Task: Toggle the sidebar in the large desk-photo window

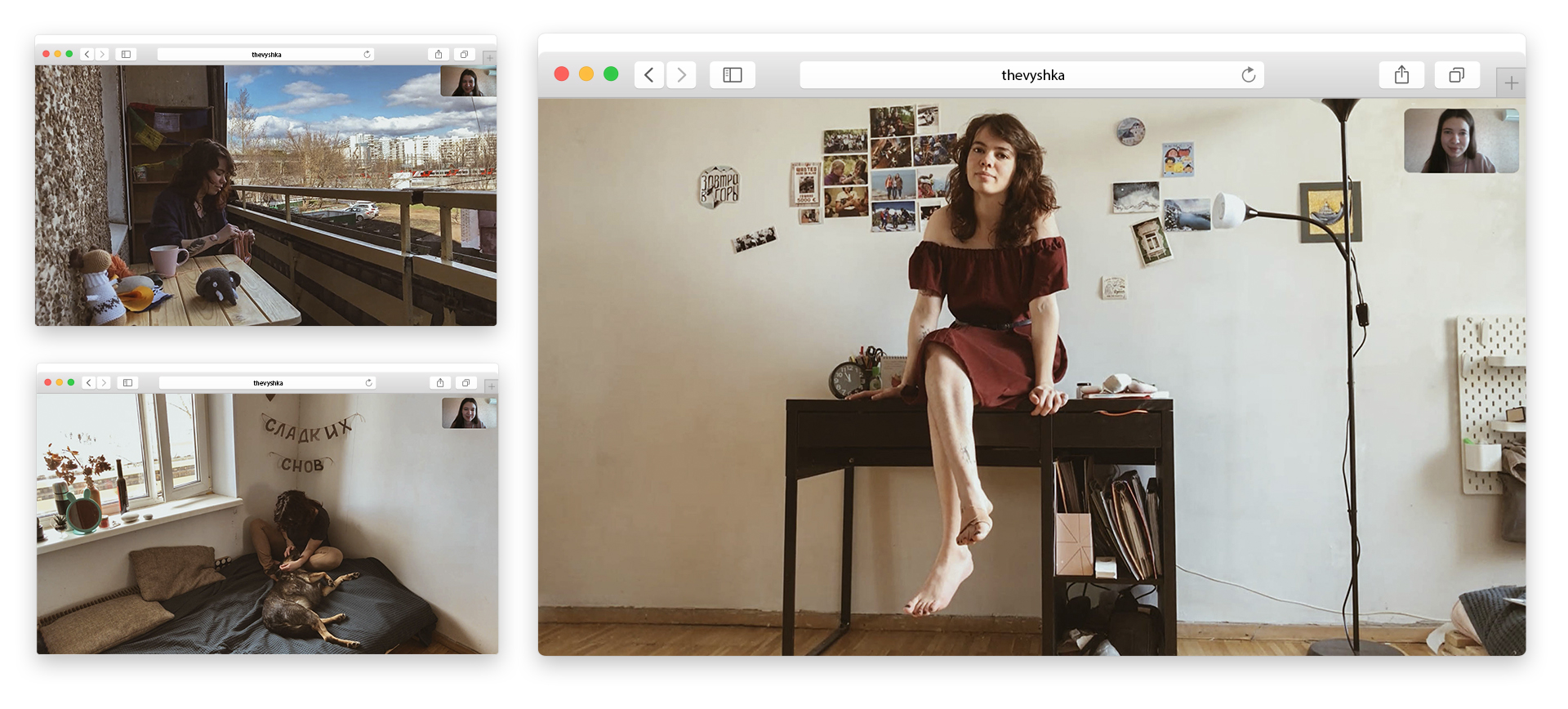Action: point(733,75)
